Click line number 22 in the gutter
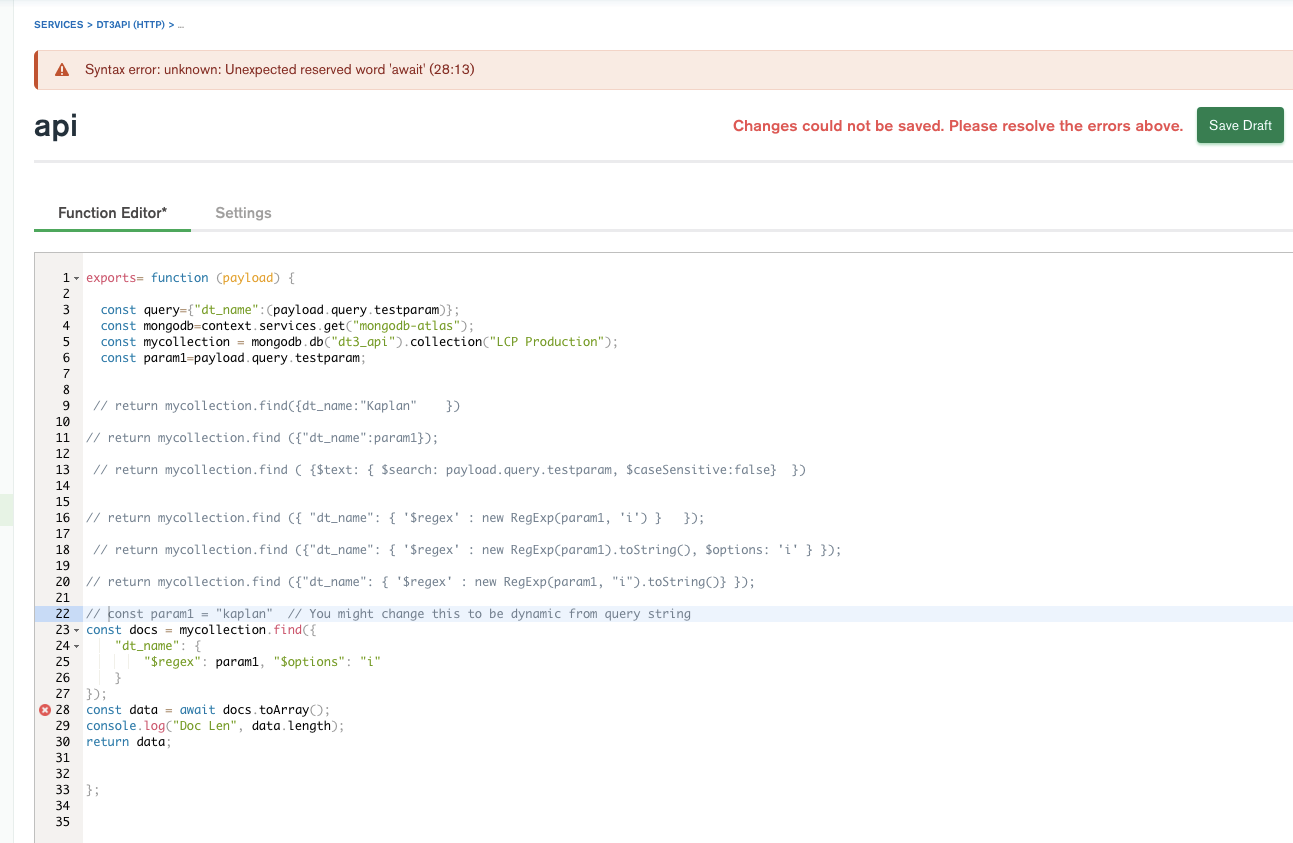This screenshot has height=843, width=1293. click(62, 614)
